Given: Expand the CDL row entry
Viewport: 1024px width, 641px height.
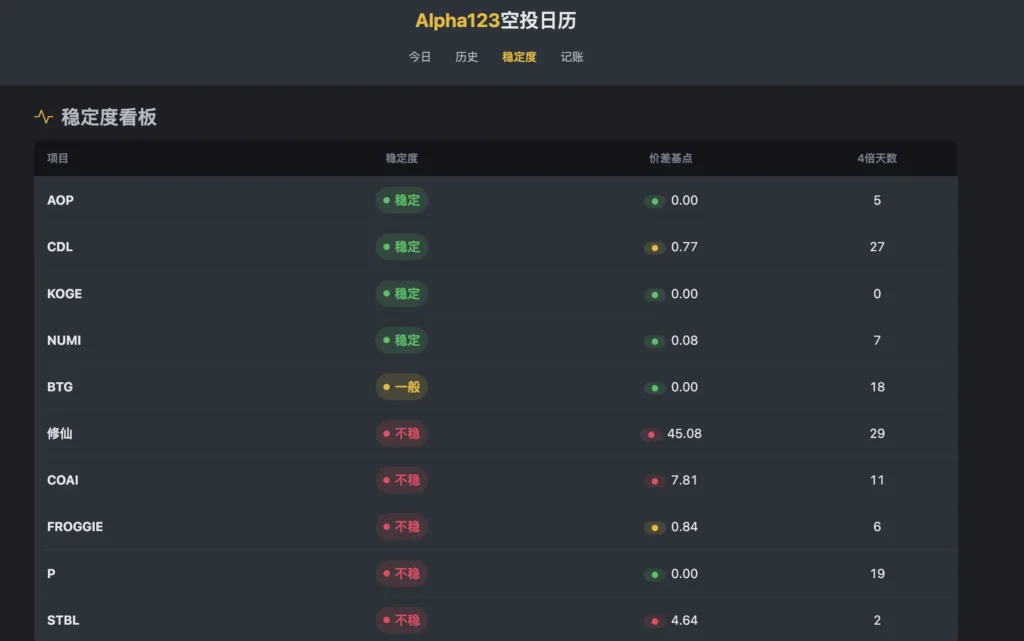Looking at the screenshot, I should 60,247.
